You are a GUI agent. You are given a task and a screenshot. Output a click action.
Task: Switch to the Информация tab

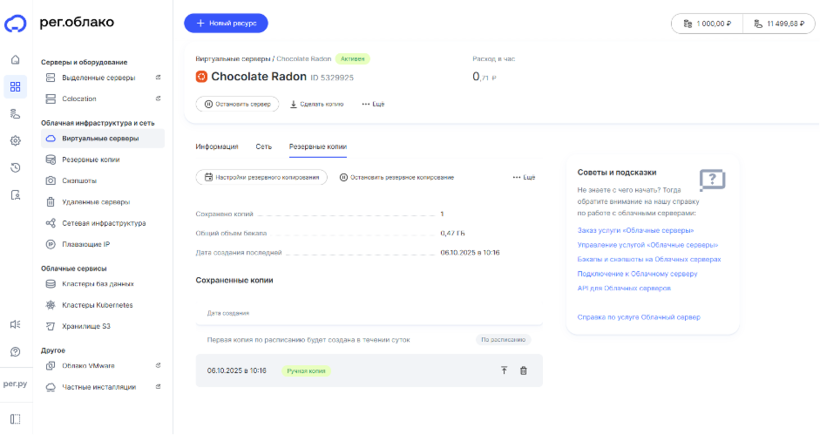coord(216,147)
